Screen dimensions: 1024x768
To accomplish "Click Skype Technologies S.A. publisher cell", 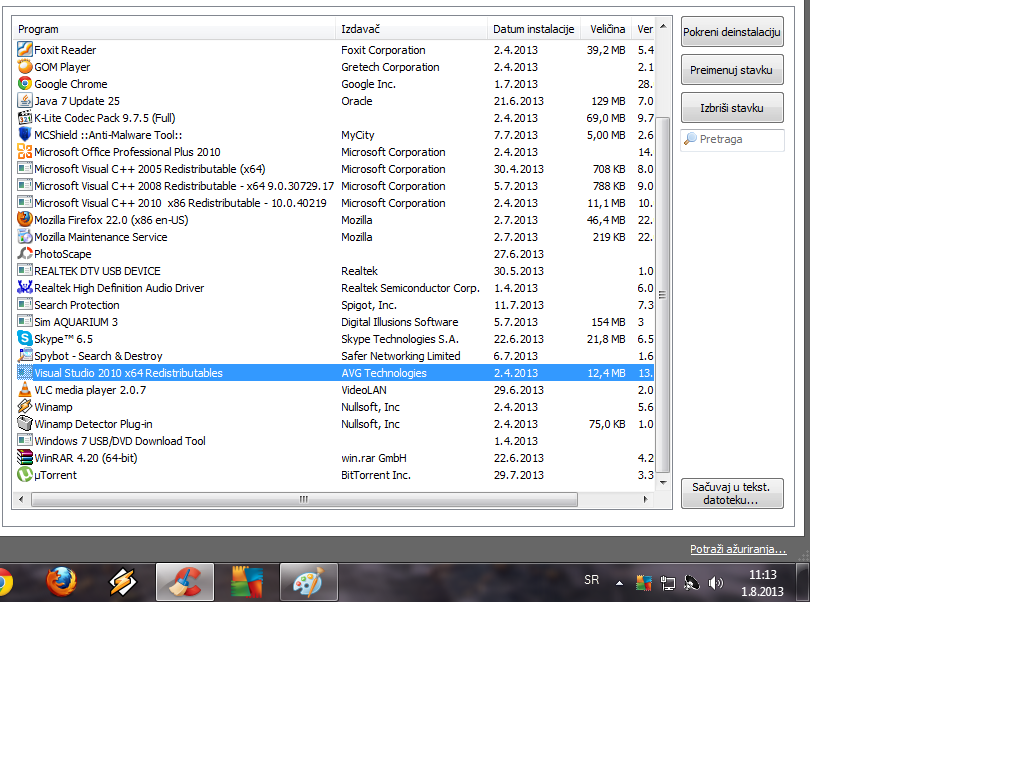I will (400, 339).
